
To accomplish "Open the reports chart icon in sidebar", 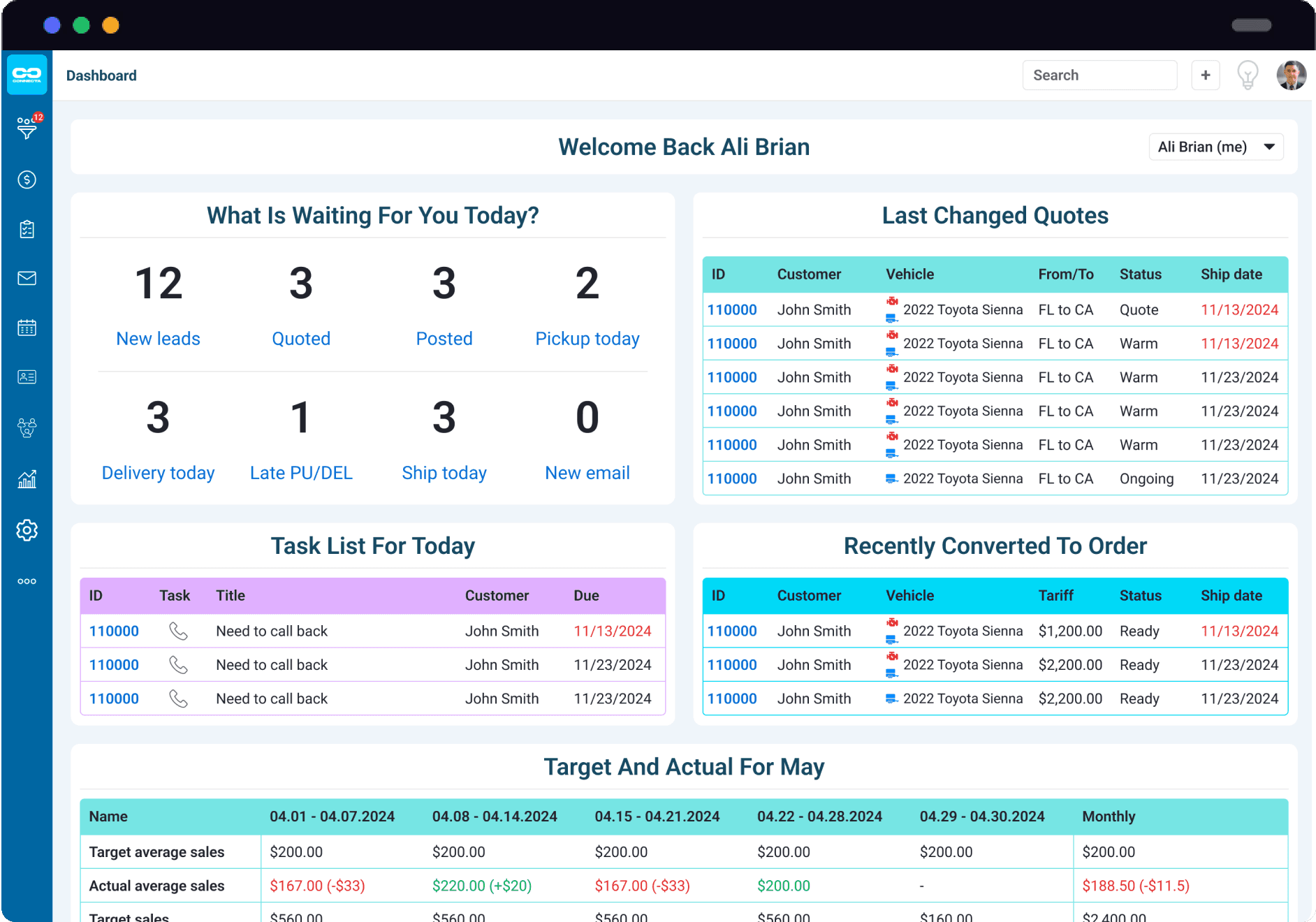I will click(x=27, y=478).
